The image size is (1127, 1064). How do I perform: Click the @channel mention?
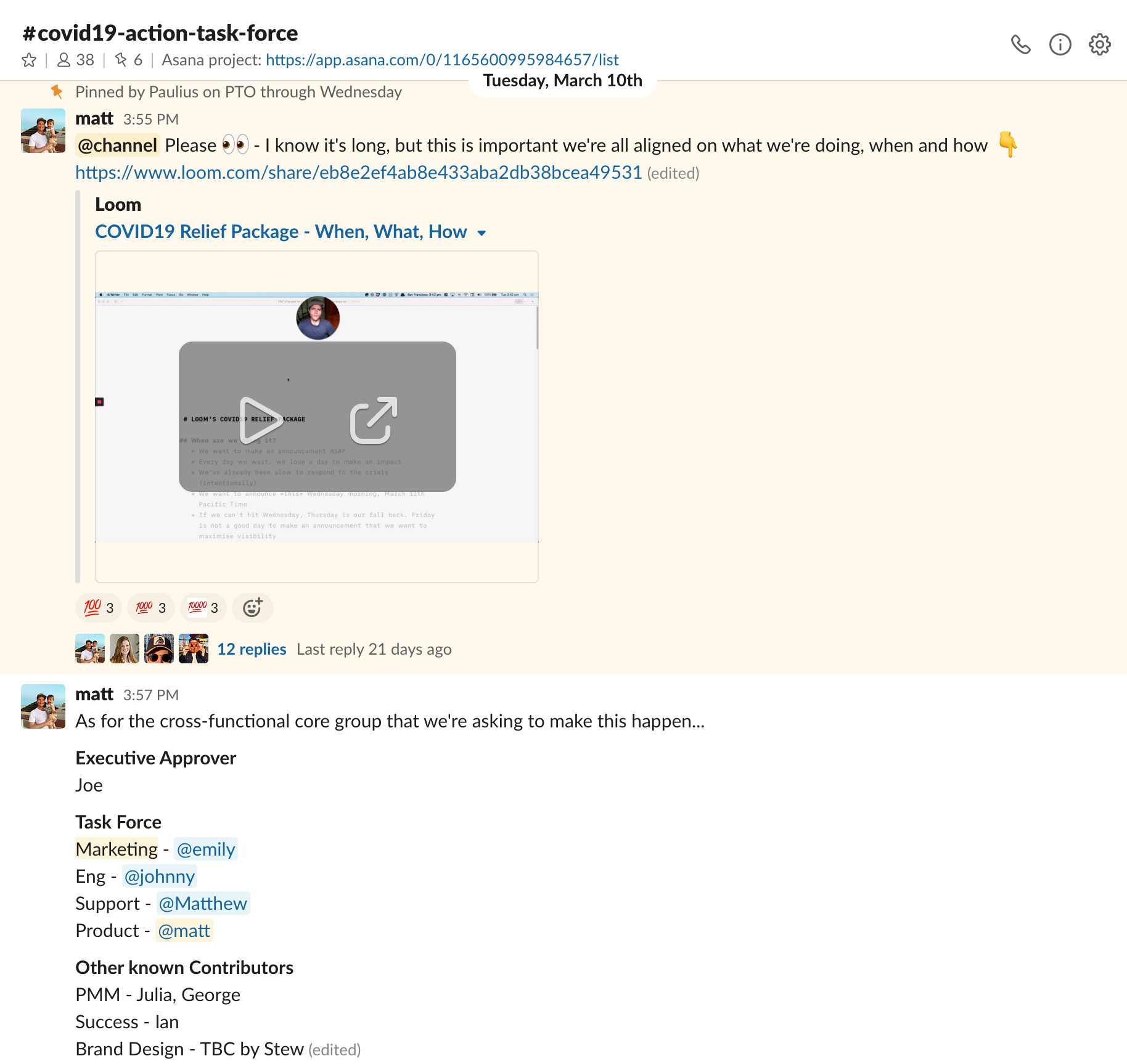point(117,145)
